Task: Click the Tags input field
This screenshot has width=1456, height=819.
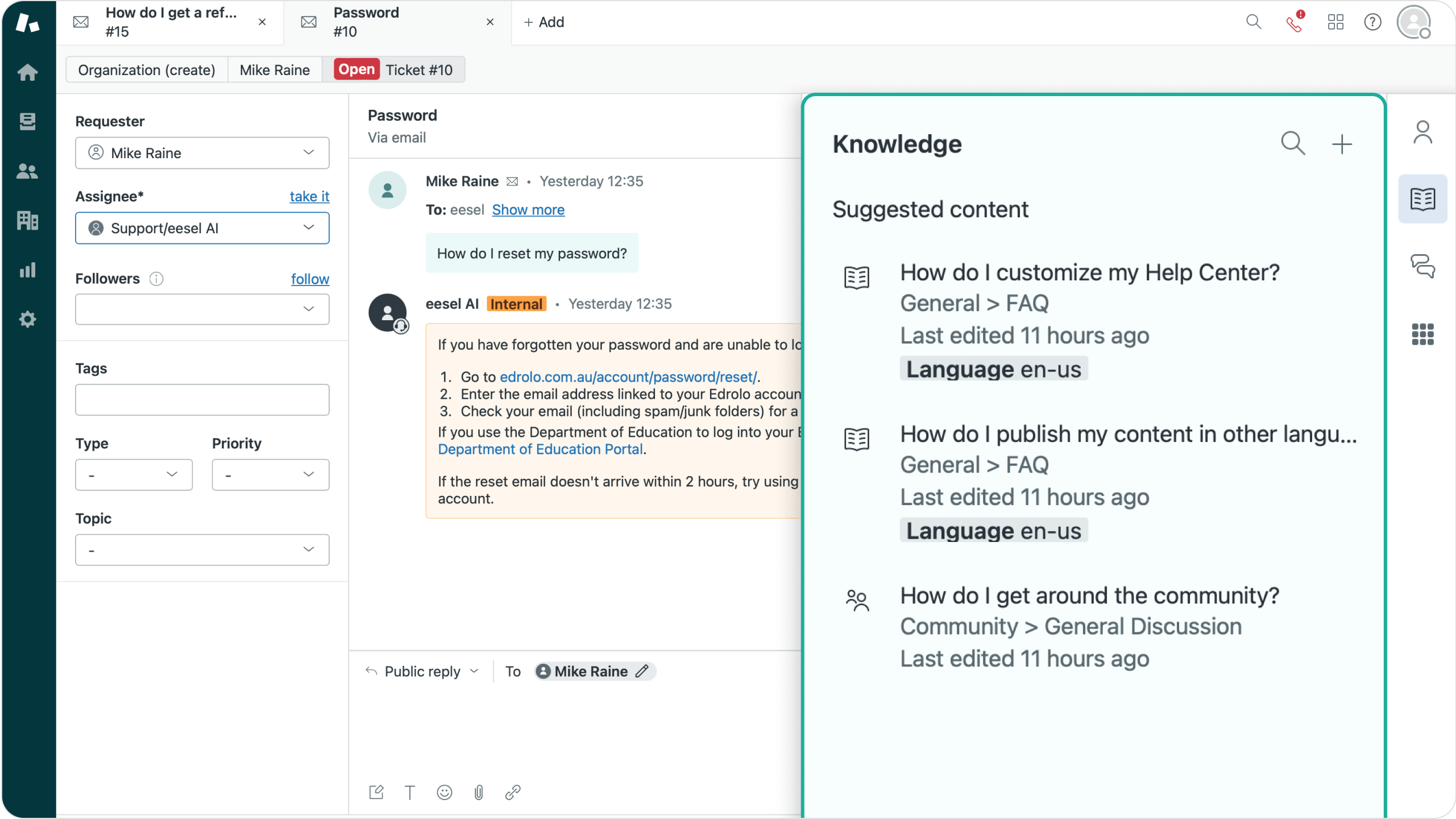Action: click(x=202, y=399)
